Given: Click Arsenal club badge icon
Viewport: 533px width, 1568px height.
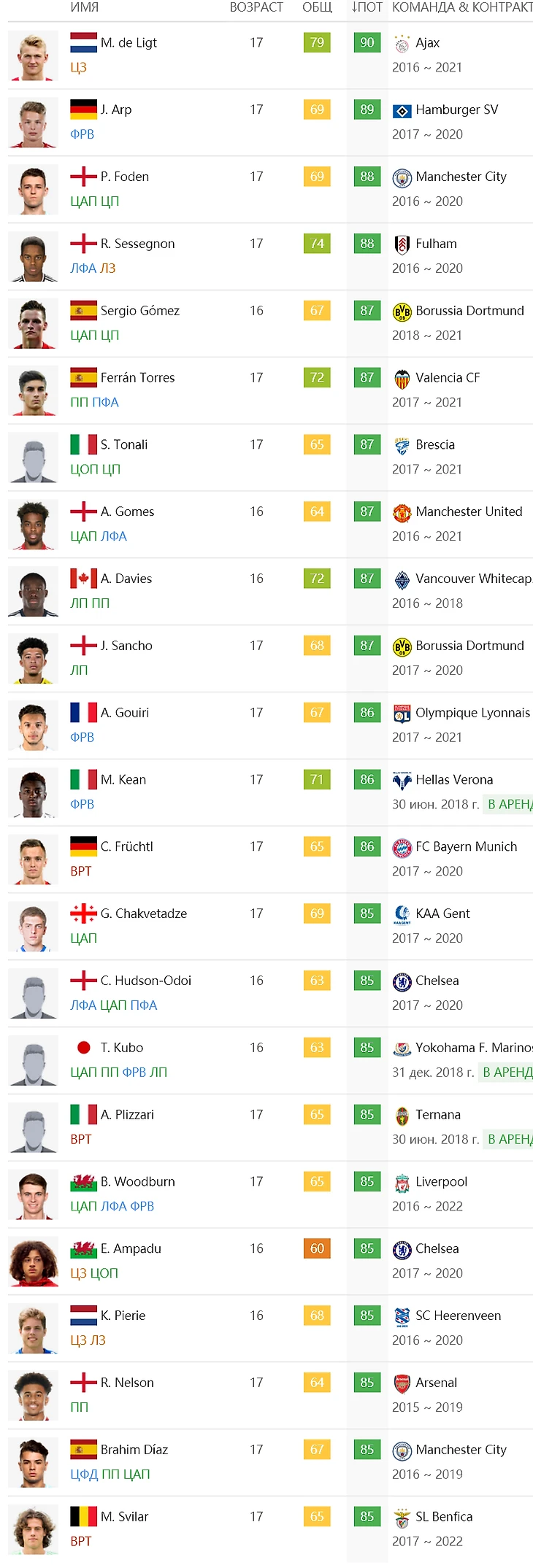Looking at the screenshot, I should [x=402, y=1383].
